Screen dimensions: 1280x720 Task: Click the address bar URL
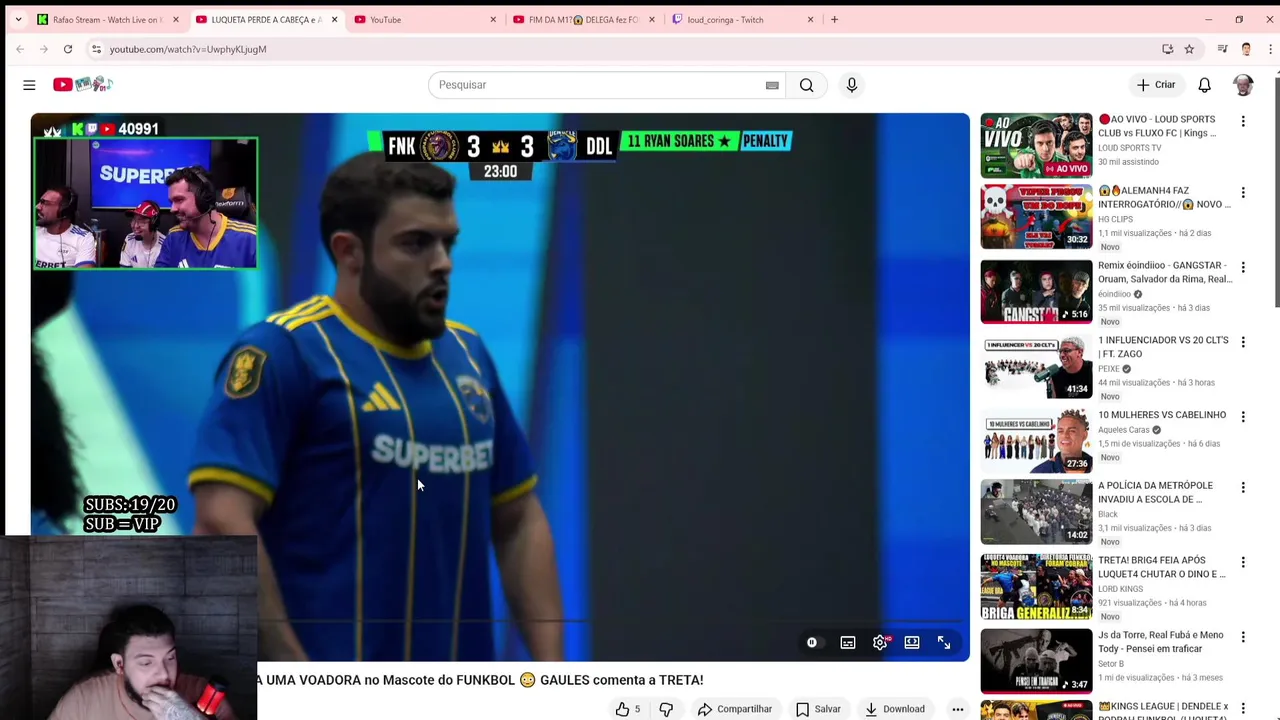(188, 49)
